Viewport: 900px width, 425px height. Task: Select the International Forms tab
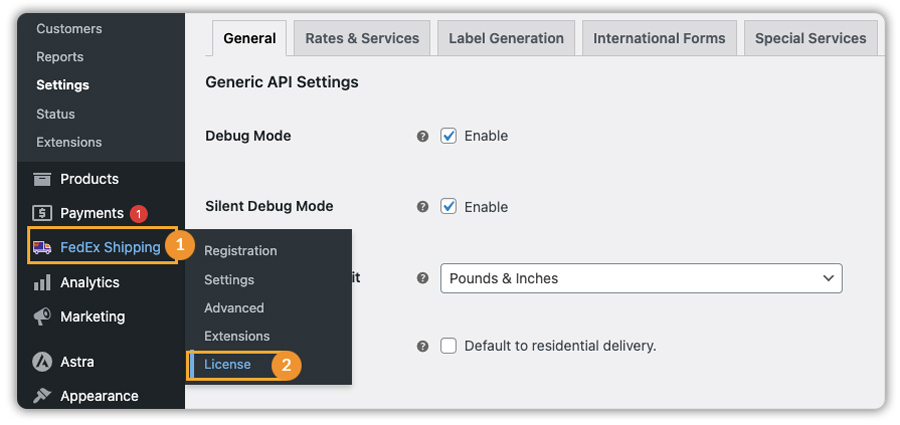(x=659, y=38)
